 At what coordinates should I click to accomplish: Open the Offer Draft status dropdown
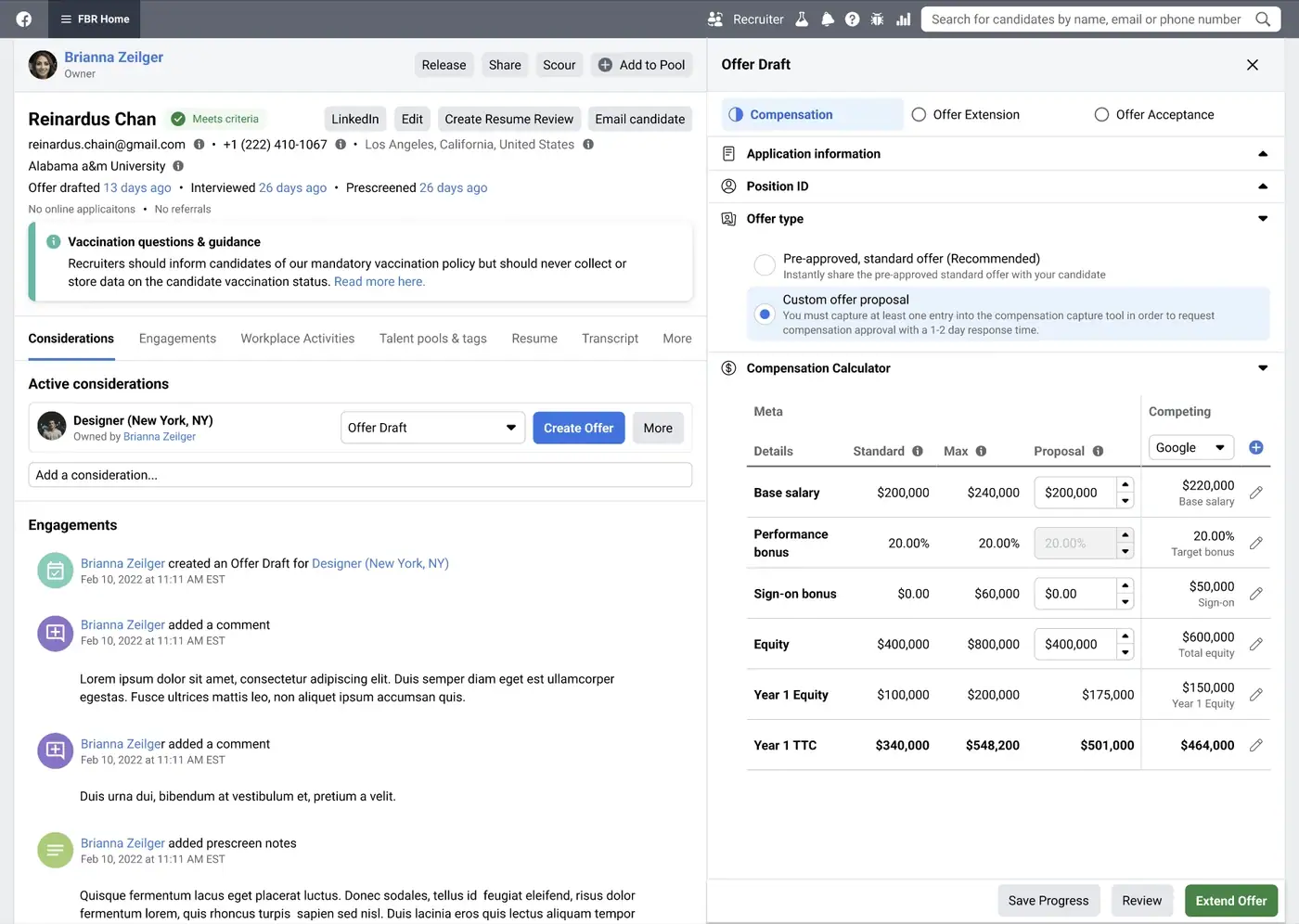[x=432, y=428]
